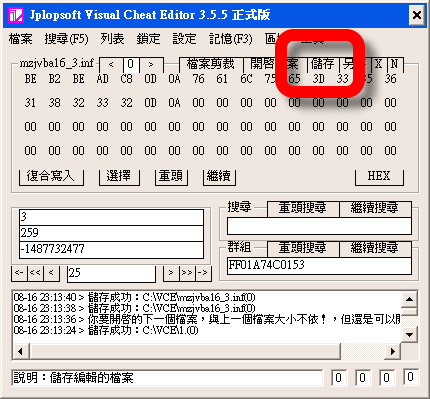The width and height of the screenshot is (430, 399).
Task: Click 重頭搜尋 in the 搜尋 group
Action: [x=303, y=209]
